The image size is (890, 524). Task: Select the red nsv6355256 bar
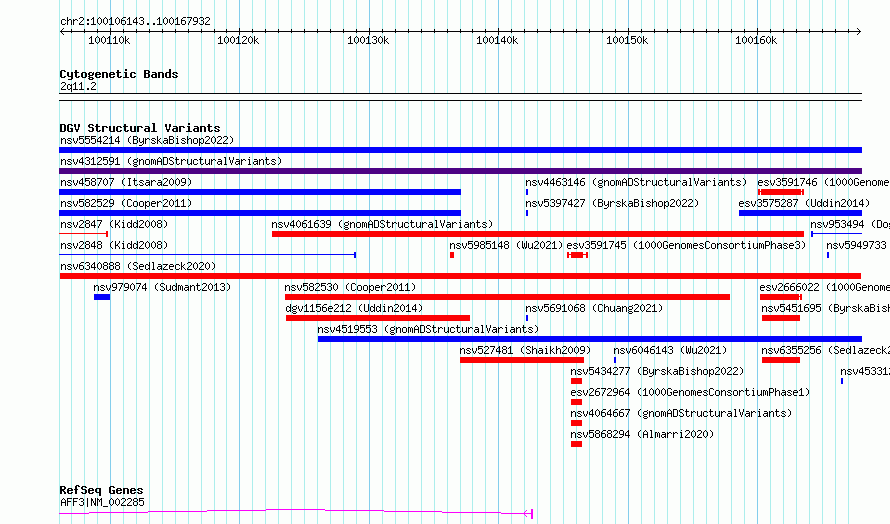click(x=781, y=360)
